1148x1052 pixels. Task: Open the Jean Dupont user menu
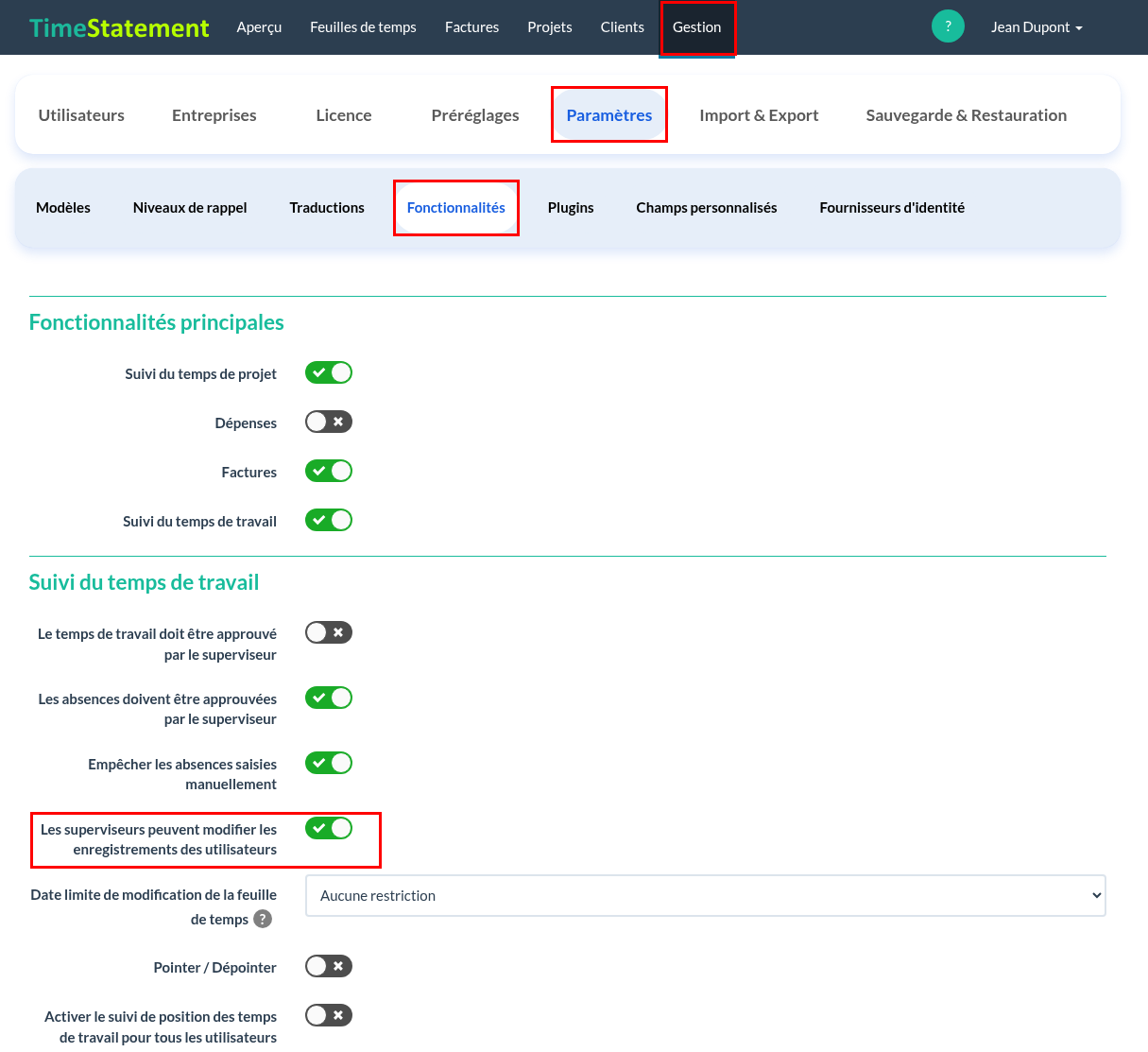click(1037, 27)
